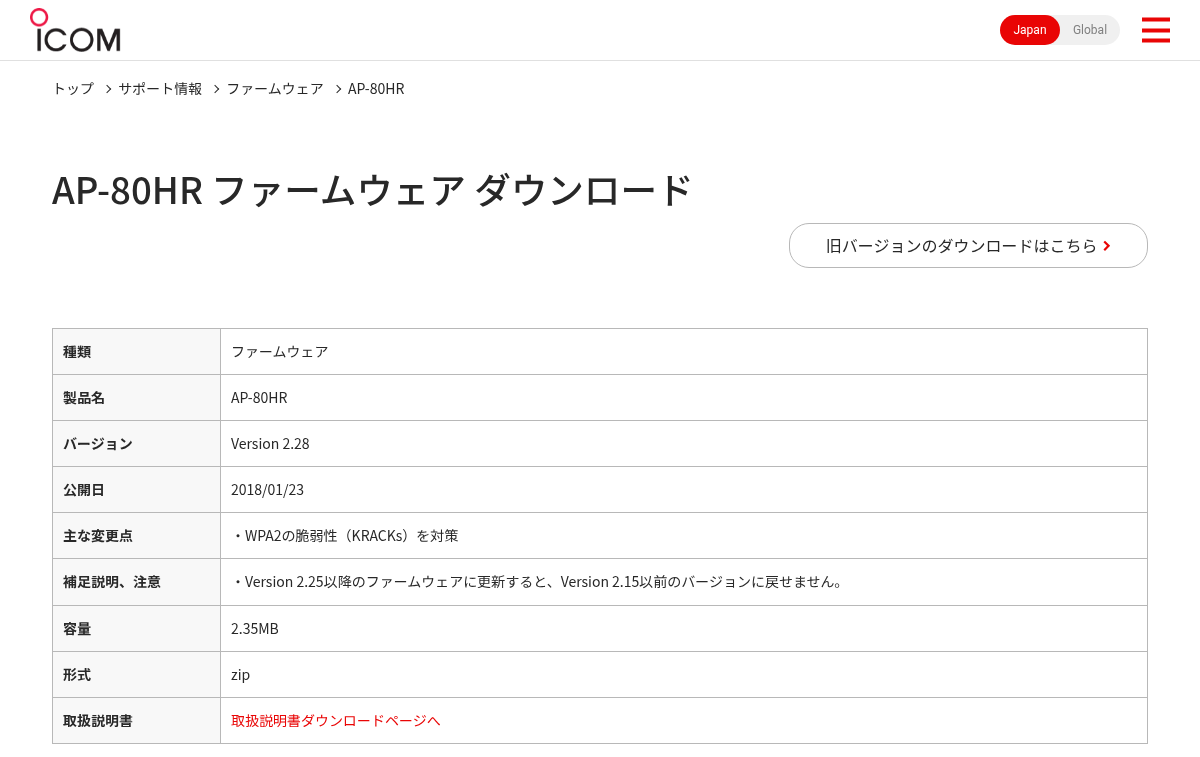Select the ファームウェア value in the table
This screenshot has width=1200, height=757.
(279, 351)
